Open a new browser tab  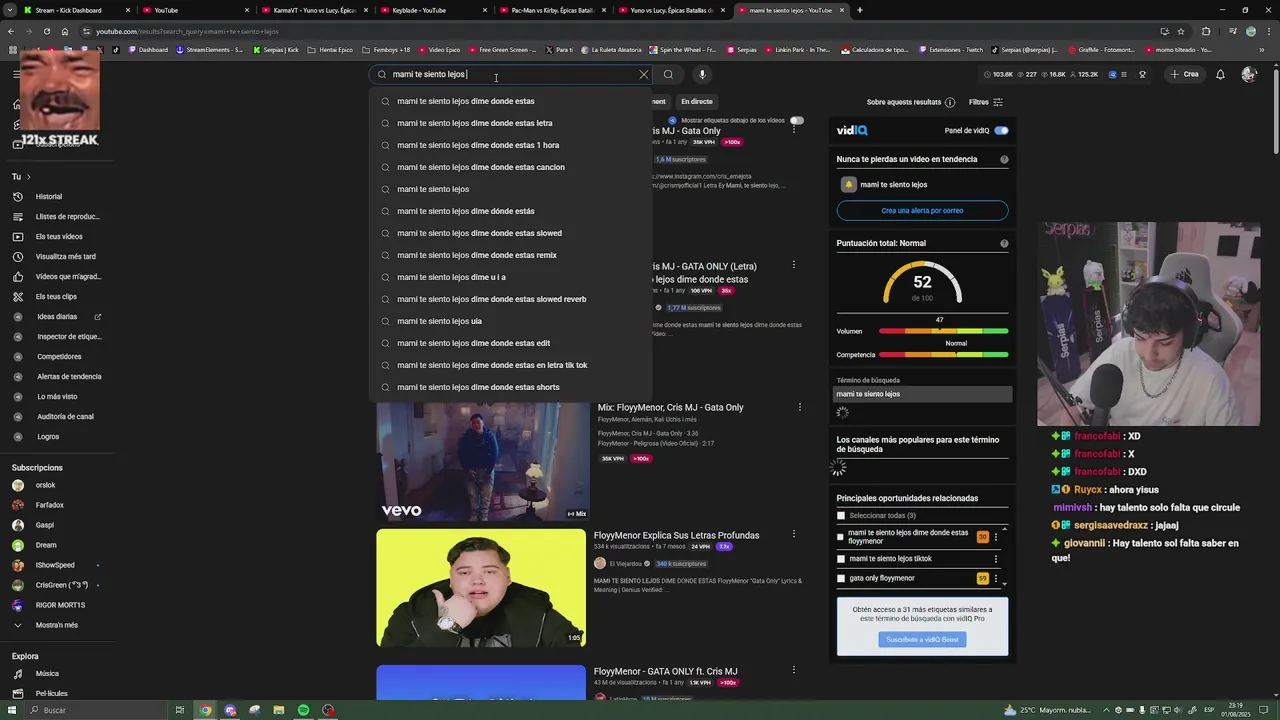coord(860,10)
